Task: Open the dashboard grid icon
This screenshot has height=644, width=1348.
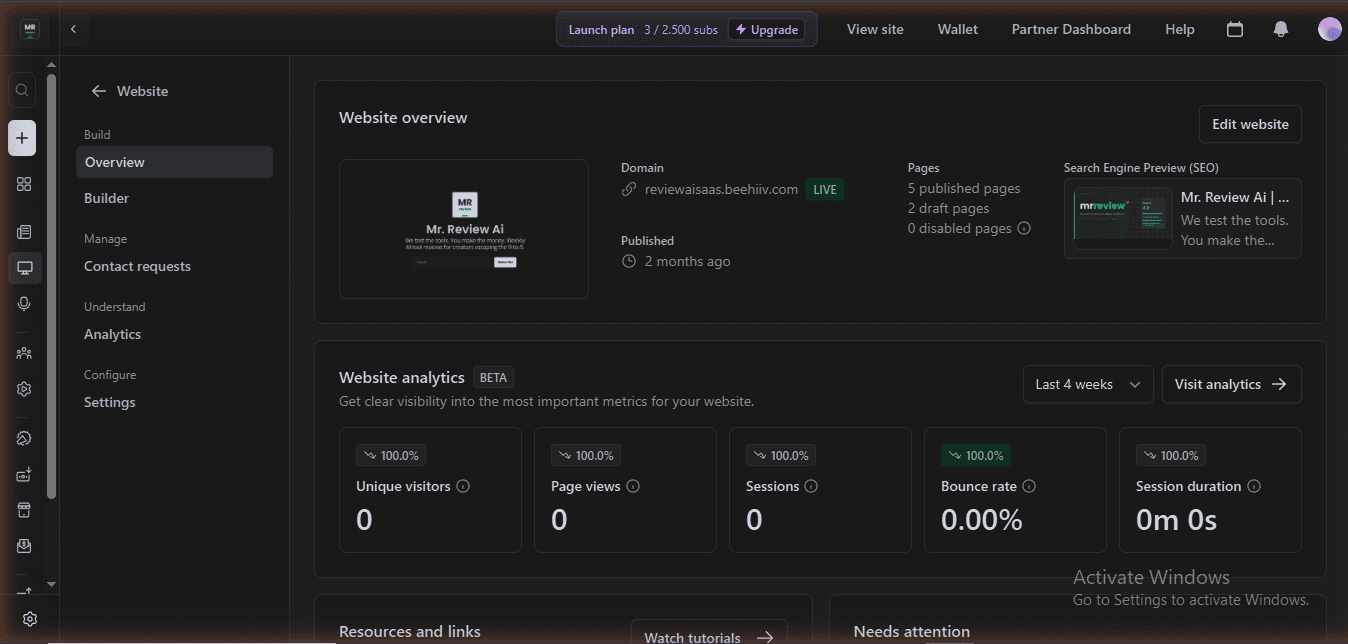Action: coord(24,184)
